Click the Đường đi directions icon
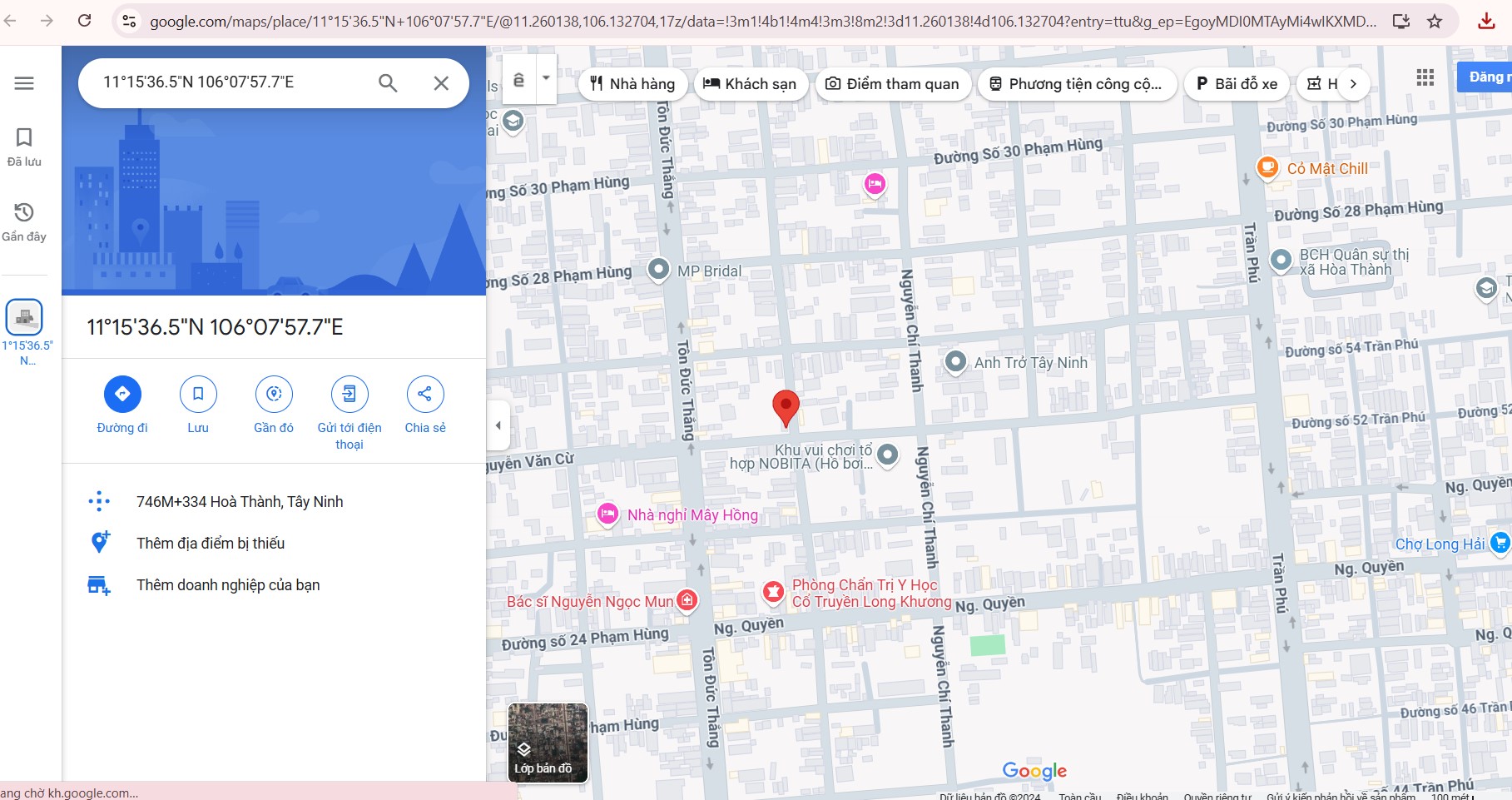This screenshot has height=800, width=1512. coord(122,394)
